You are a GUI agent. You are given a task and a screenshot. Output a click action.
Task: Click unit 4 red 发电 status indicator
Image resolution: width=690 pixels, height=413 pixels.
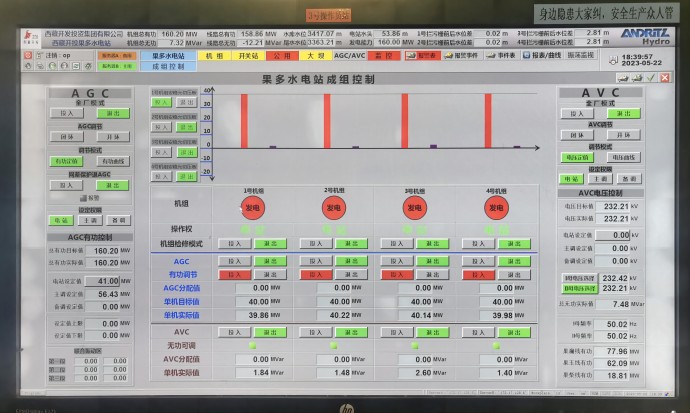tap(495, 208)
